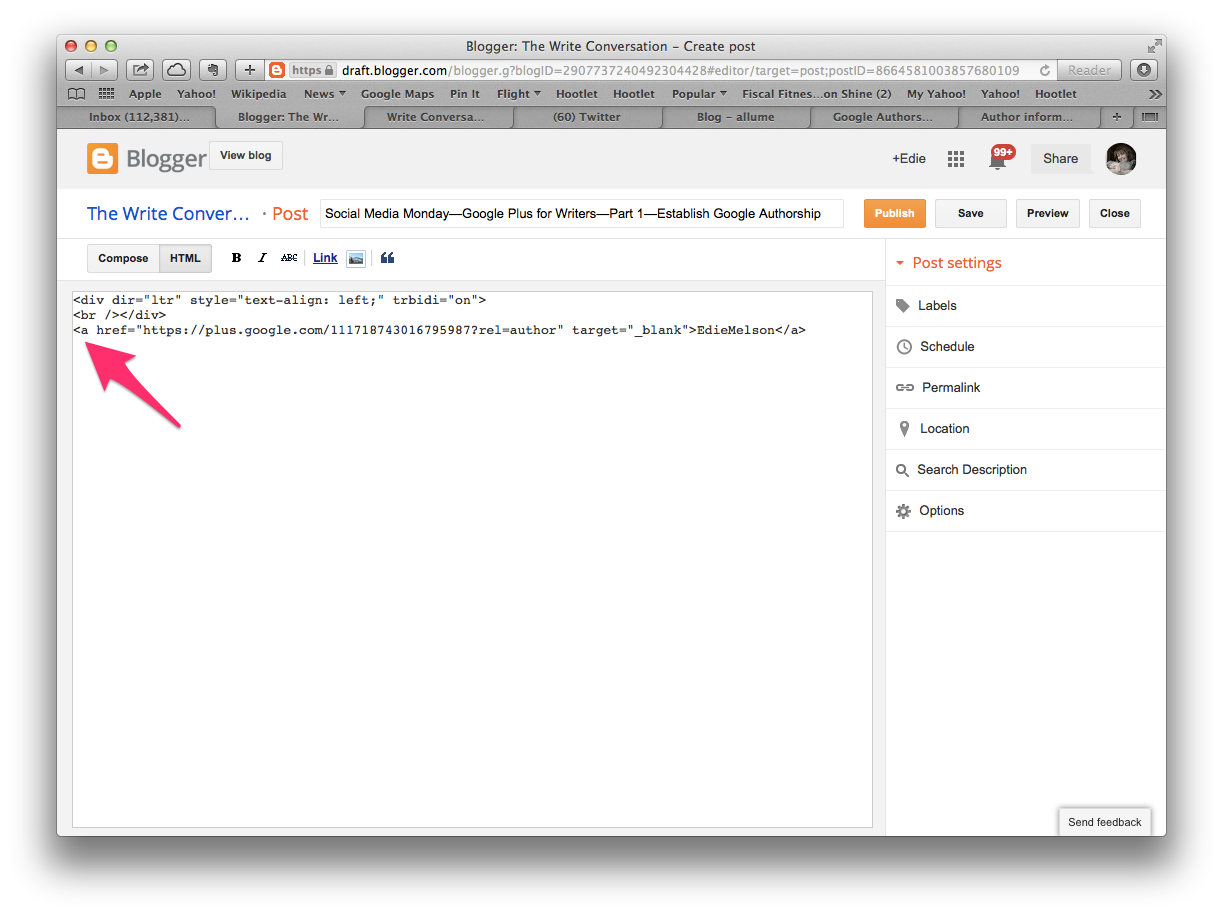Switch to Compose mode
This screenshot has height=915, width=1223.
pyautogui.click(x=123, y=258)
